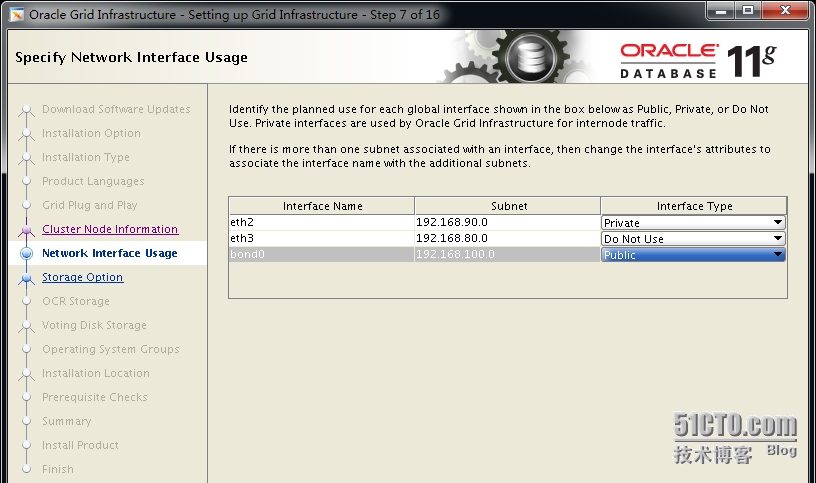Image resolution: width=816 pixels, height=483 pixels.
Task: Click the 192.168.100.0 subnet cell
Action: pos(507,255)
